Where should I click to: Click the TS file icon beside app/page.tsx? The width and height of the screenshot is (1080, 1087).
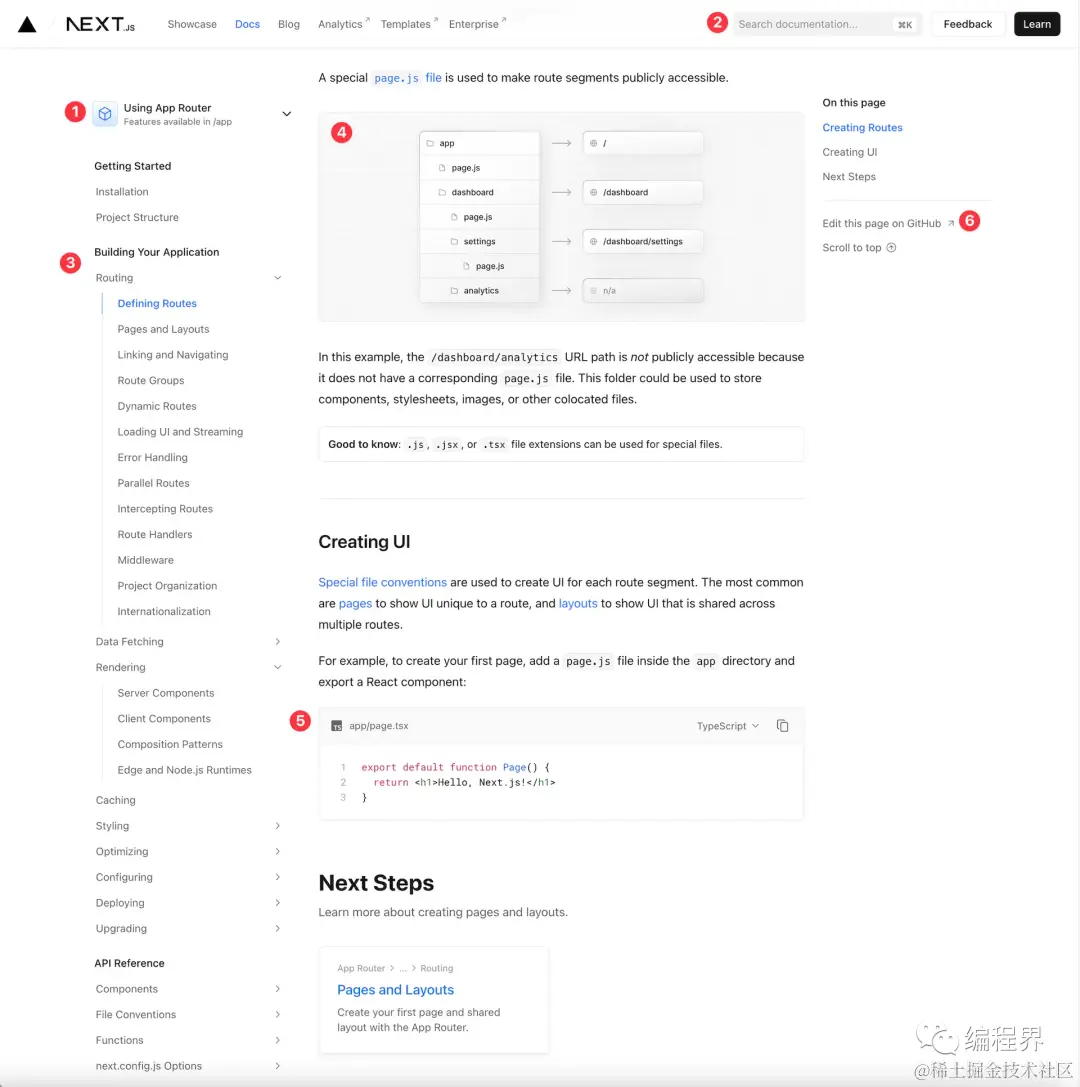click(336, 726)
